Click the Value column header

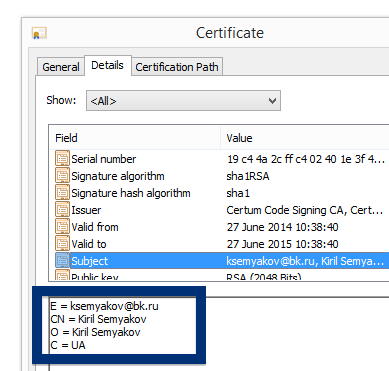click(305, 138)
